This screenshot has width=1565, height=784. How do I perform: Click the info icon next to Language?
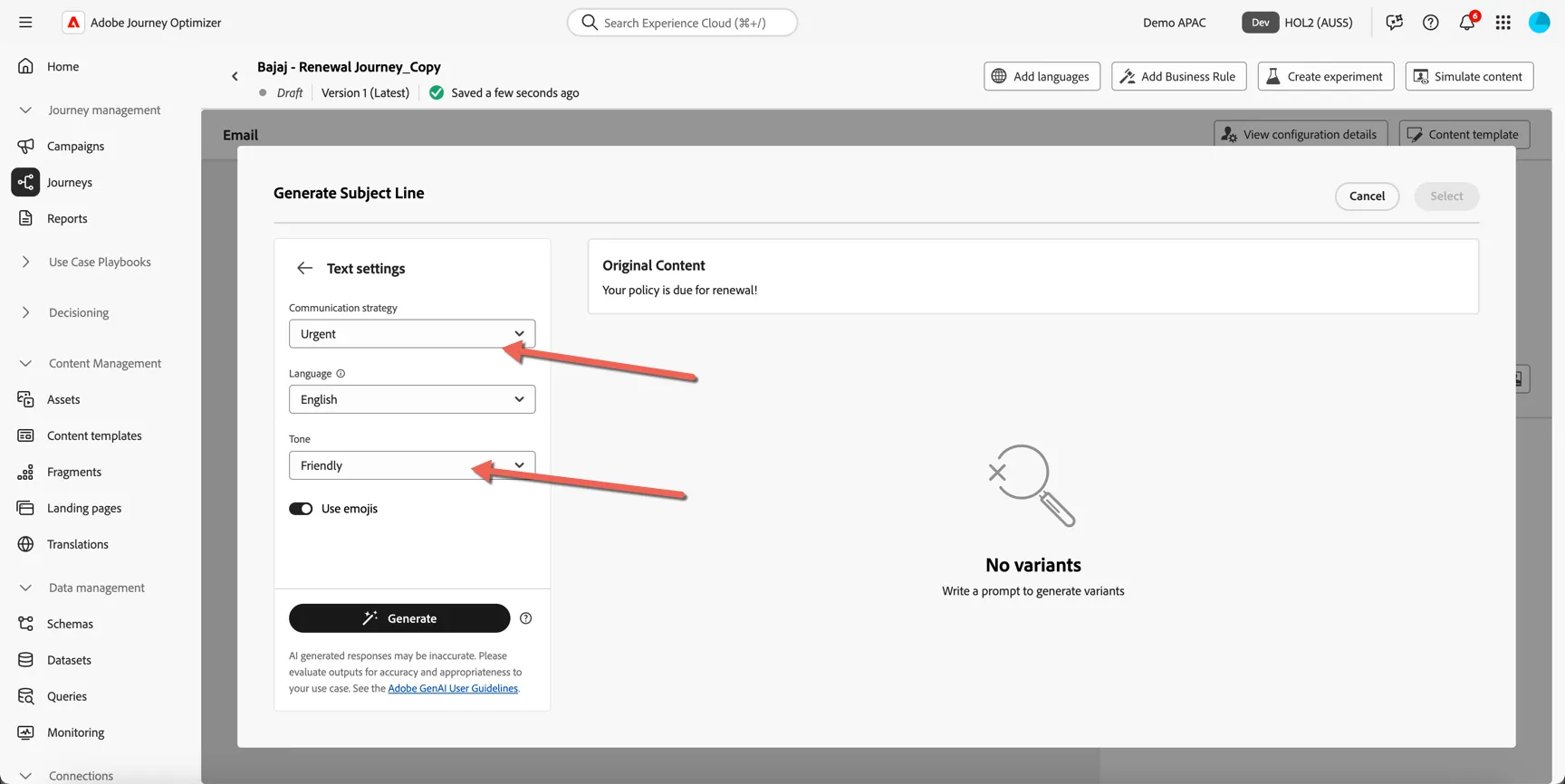click(x=341, y=374)
